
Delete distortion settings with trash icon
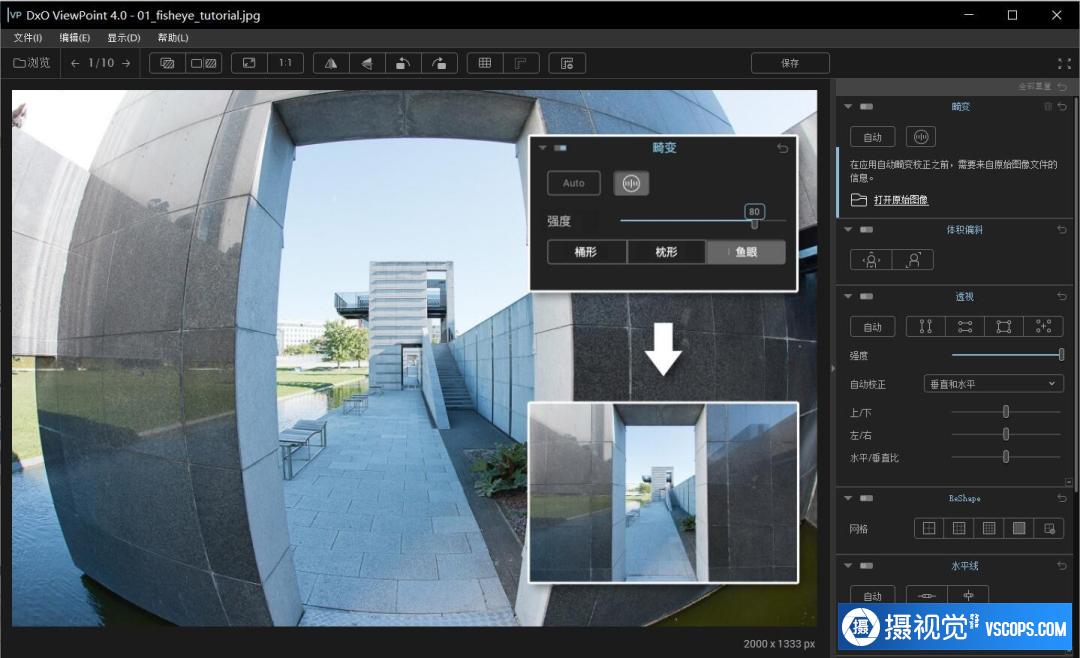pyautogui.click(x=1048, y=107)
